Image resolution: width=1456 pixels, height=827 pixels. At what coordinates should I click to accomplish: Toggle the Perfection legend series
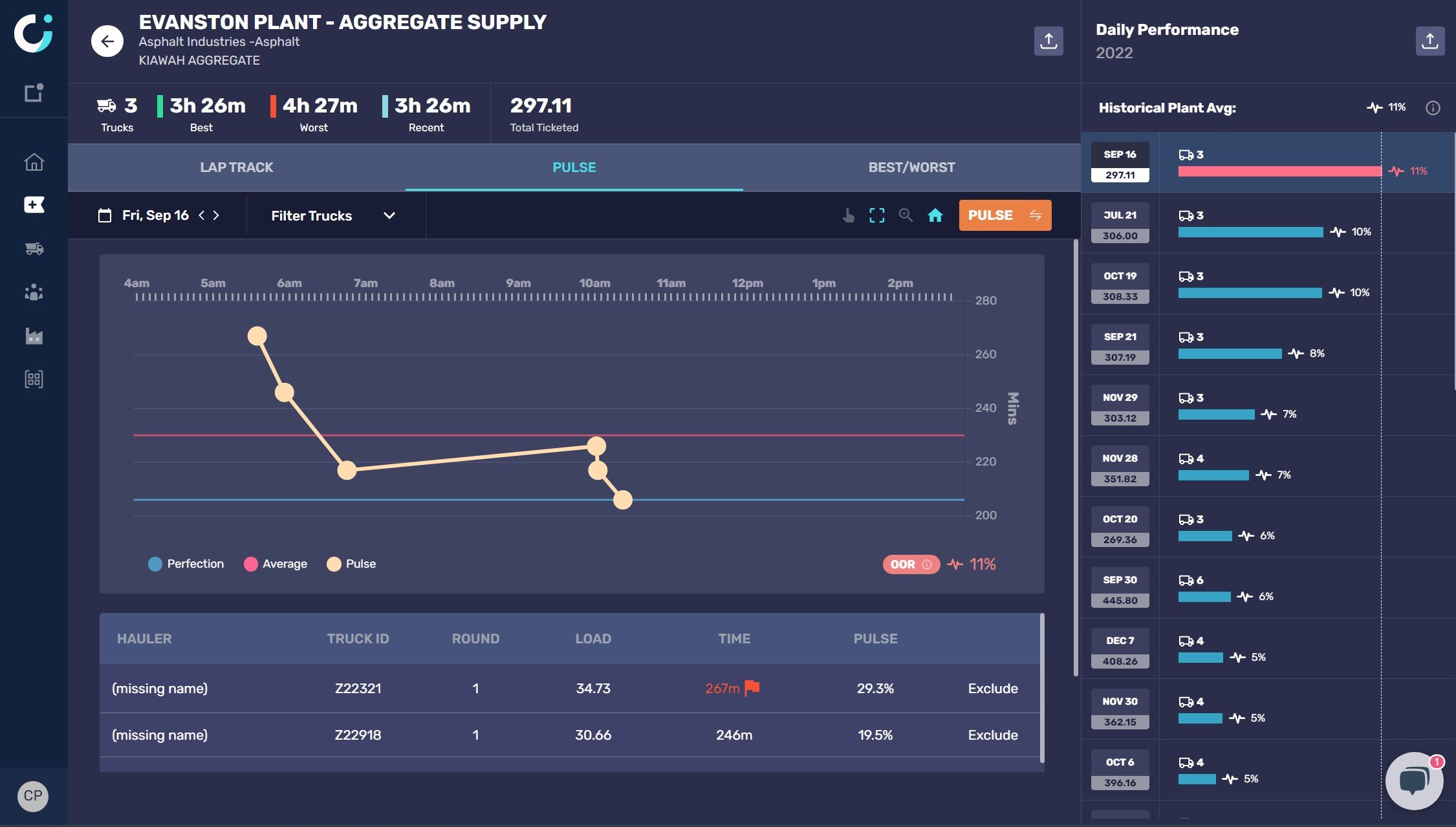pyautogui.click(x=186, y=564)
